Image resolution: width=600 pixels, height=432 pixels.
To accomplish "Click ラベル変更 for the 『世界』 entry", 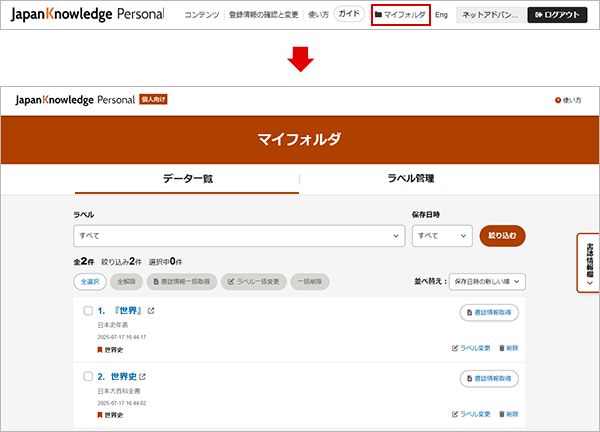I will (x=471, y=348).
